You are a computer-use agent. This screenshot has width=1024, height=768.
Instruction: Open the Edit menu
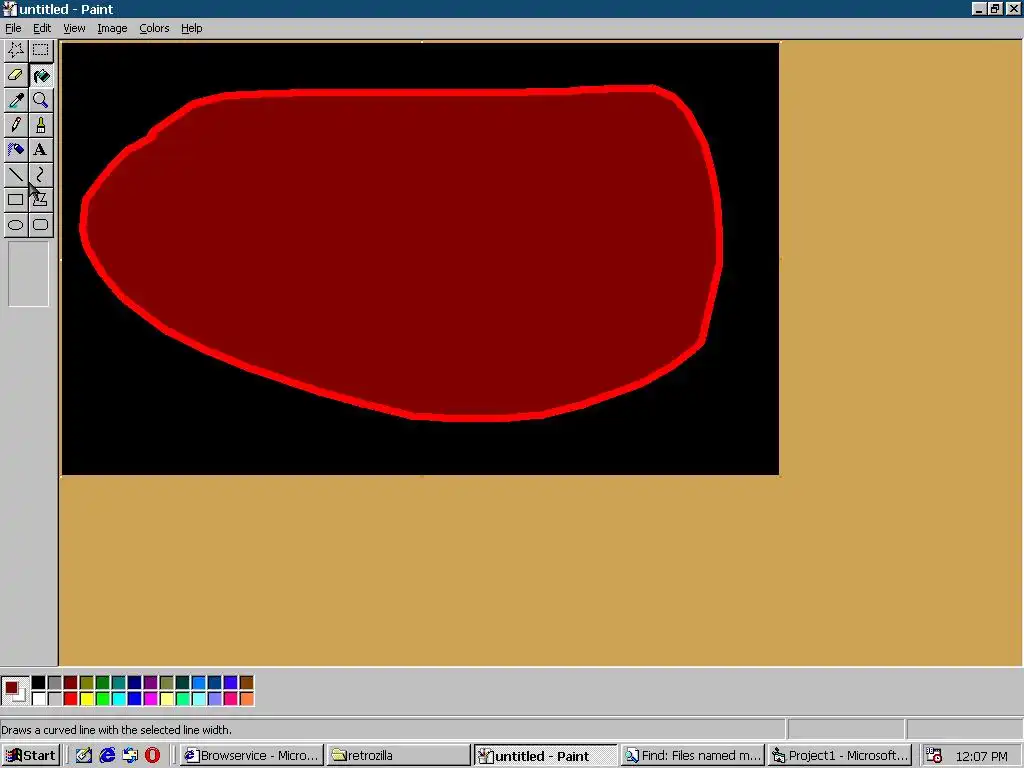point(42,28)
